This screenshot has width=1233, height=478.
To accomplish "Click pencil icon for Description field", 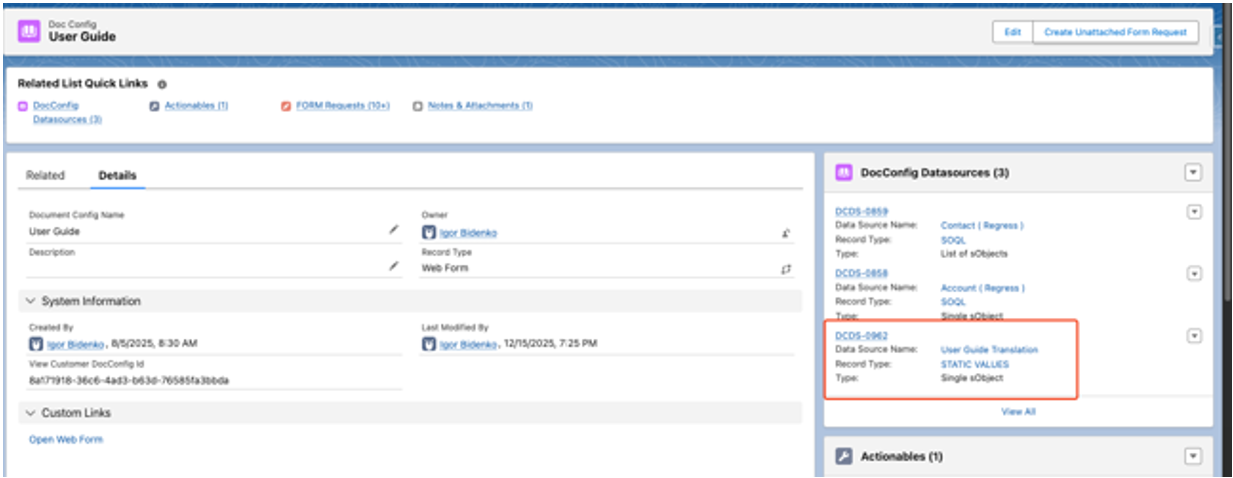I will 393,267.
